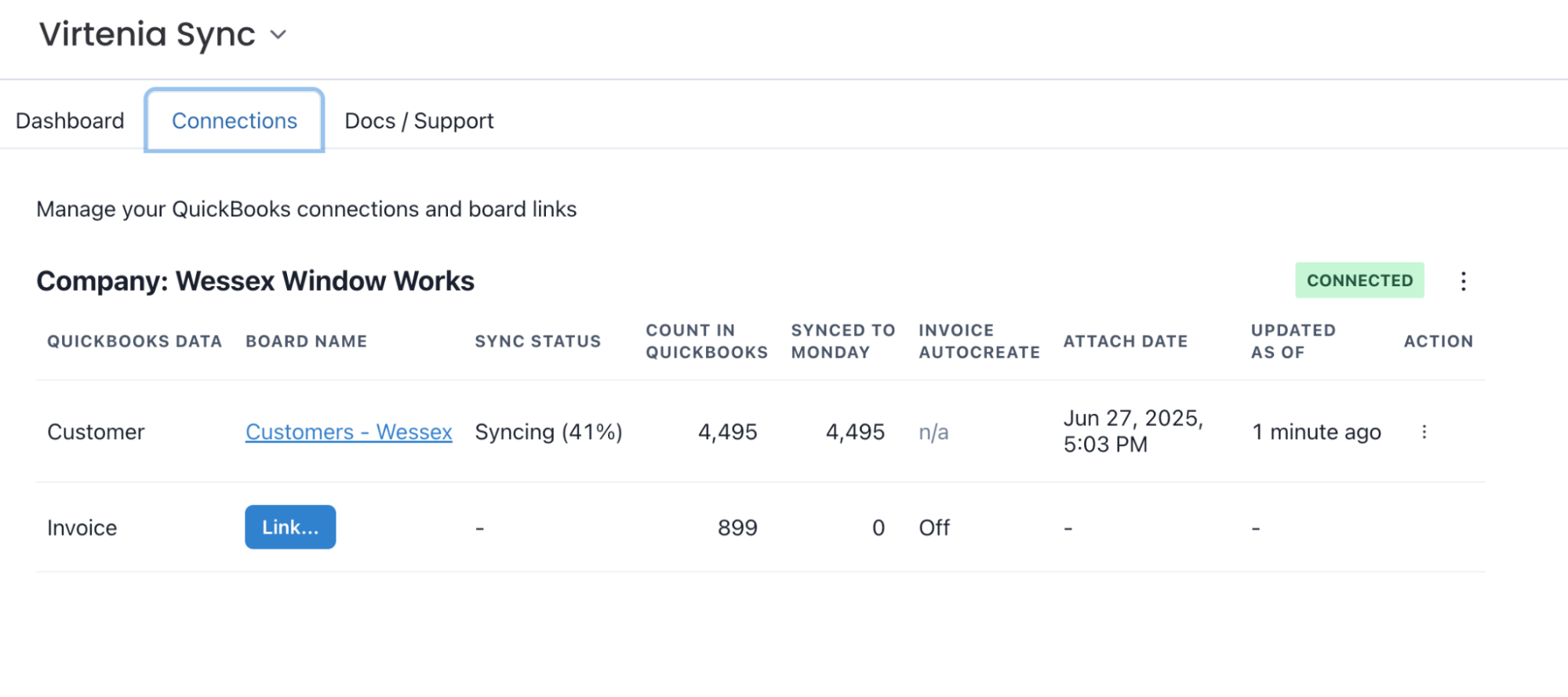Click the Synced to Monday column header

(842, 342)
